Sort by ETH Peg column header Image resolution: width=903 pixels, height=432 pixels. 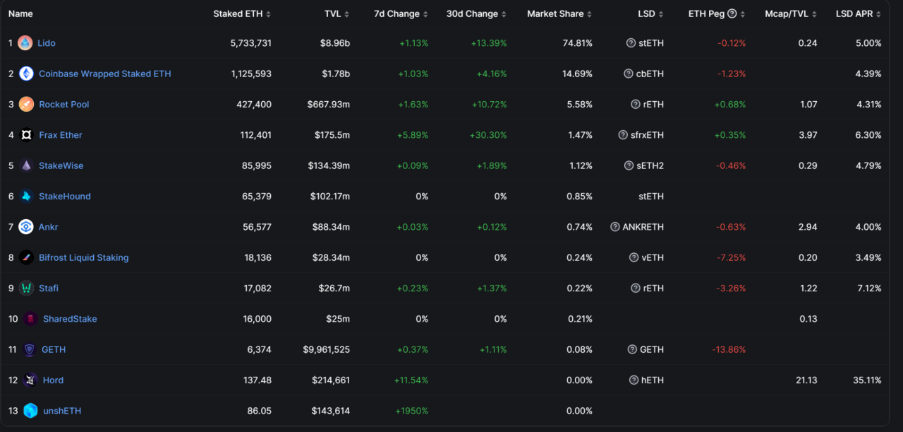click(717, 14)
